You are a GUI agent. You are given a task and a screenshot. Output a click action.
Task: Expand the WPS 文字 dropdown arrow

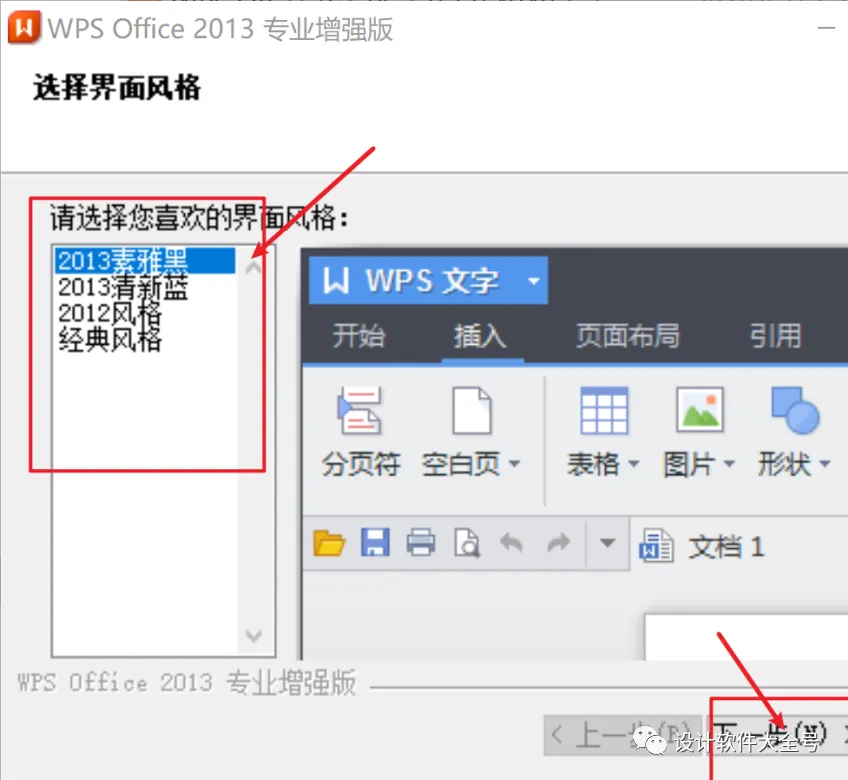(534, 281)
